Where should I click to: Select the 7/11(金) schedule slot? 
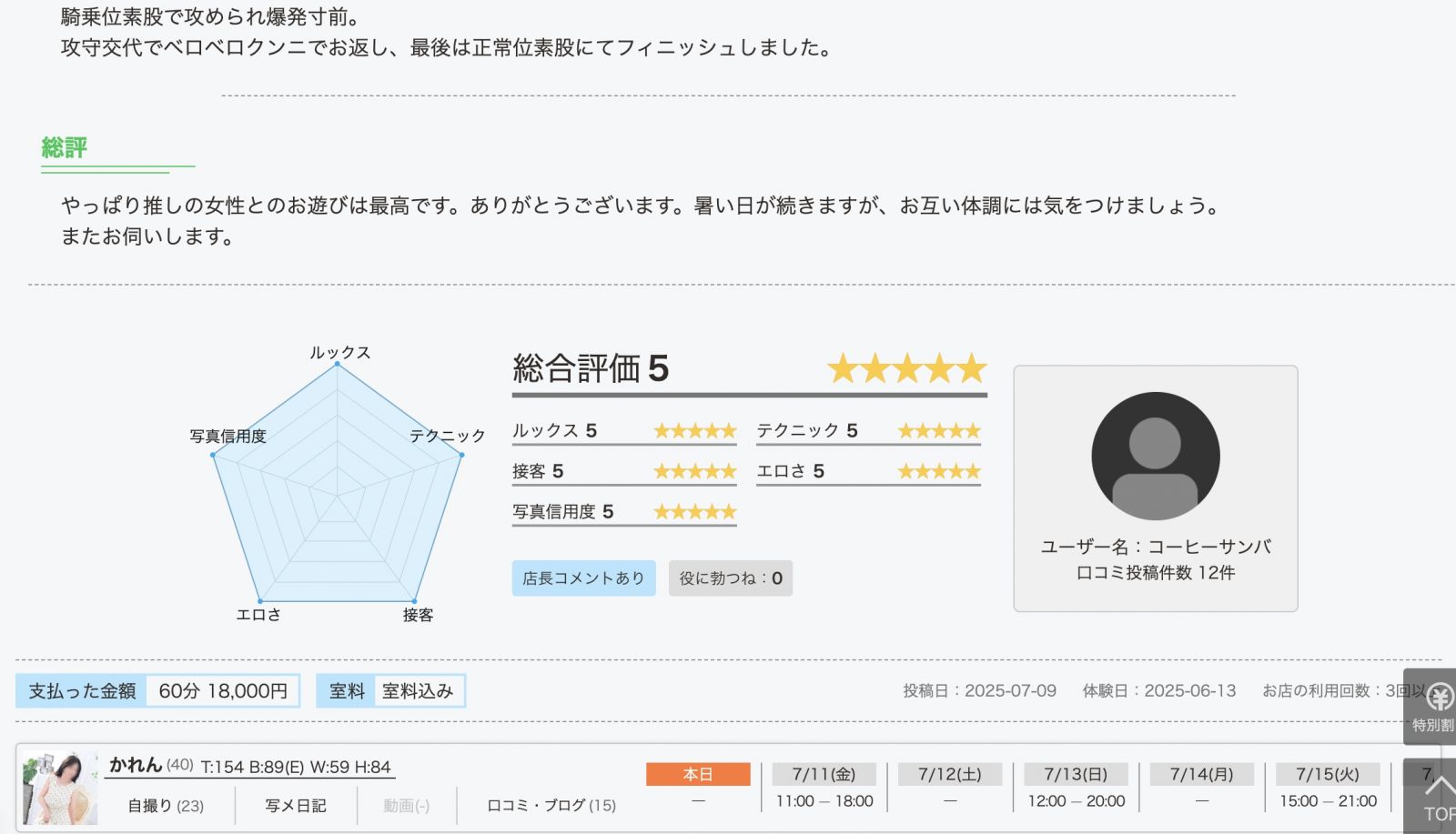click(x=824, y=775)
